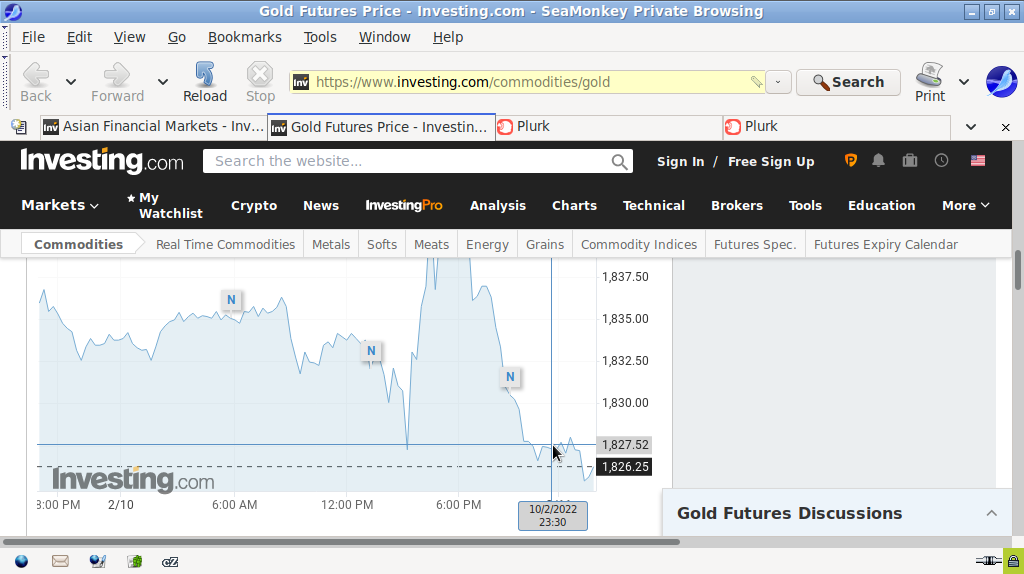Open the InvestingPro orange shield icon
This screenshot has height=574, width=1024.
click(850, 161)
